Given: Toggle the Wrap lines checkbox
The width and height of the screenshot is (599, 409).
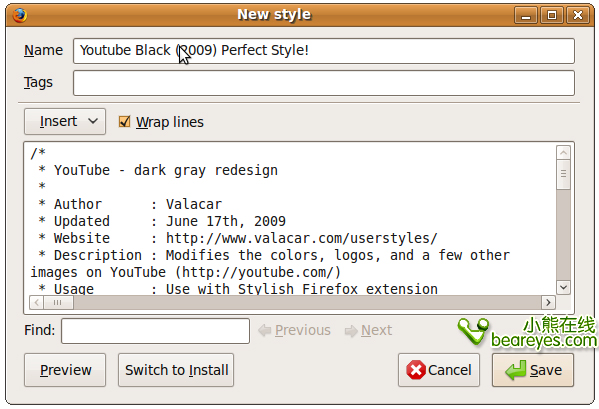Looking at the screenshot, I should tap(125, 122).
